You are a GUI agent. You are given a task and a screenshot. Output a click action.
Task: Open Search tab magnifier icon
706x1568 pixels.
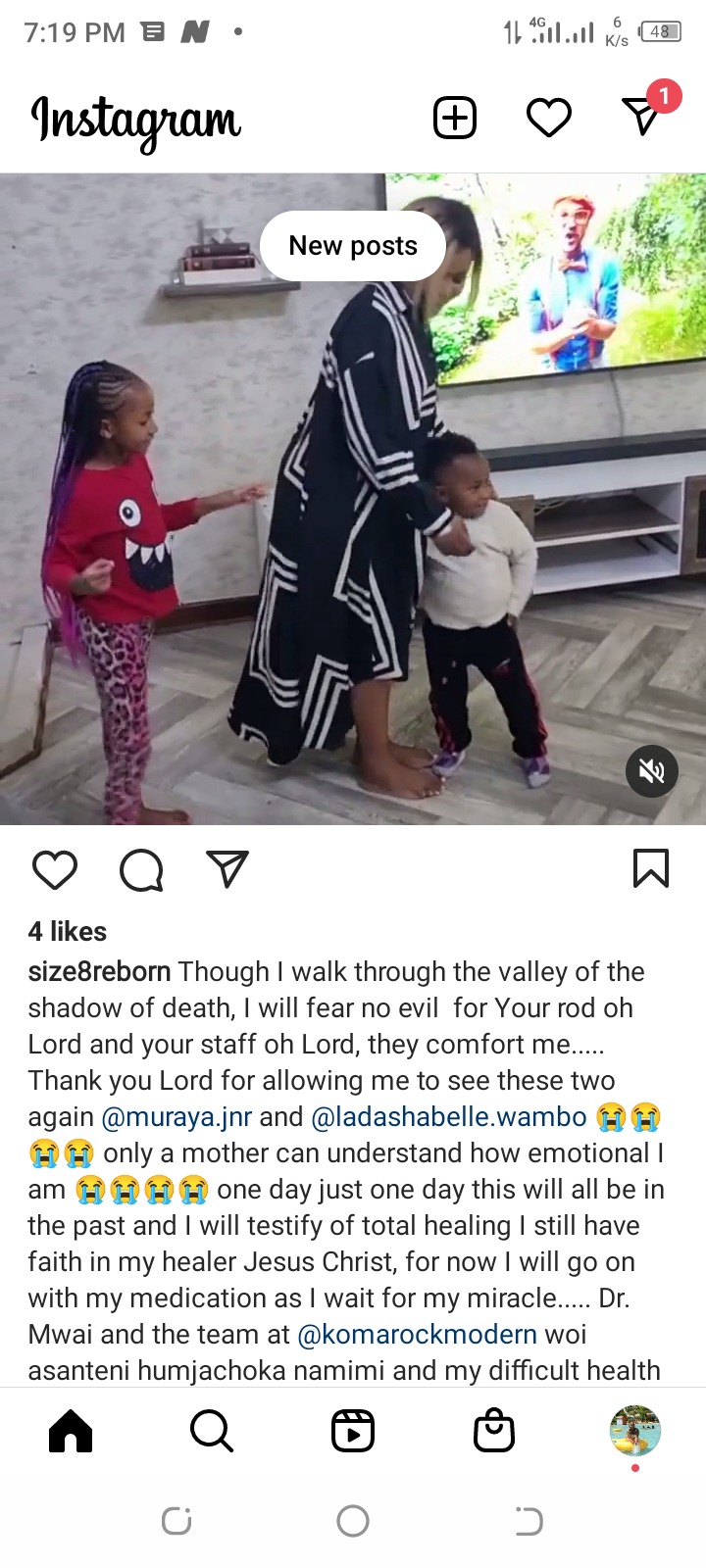click(x=212, y=1431)
